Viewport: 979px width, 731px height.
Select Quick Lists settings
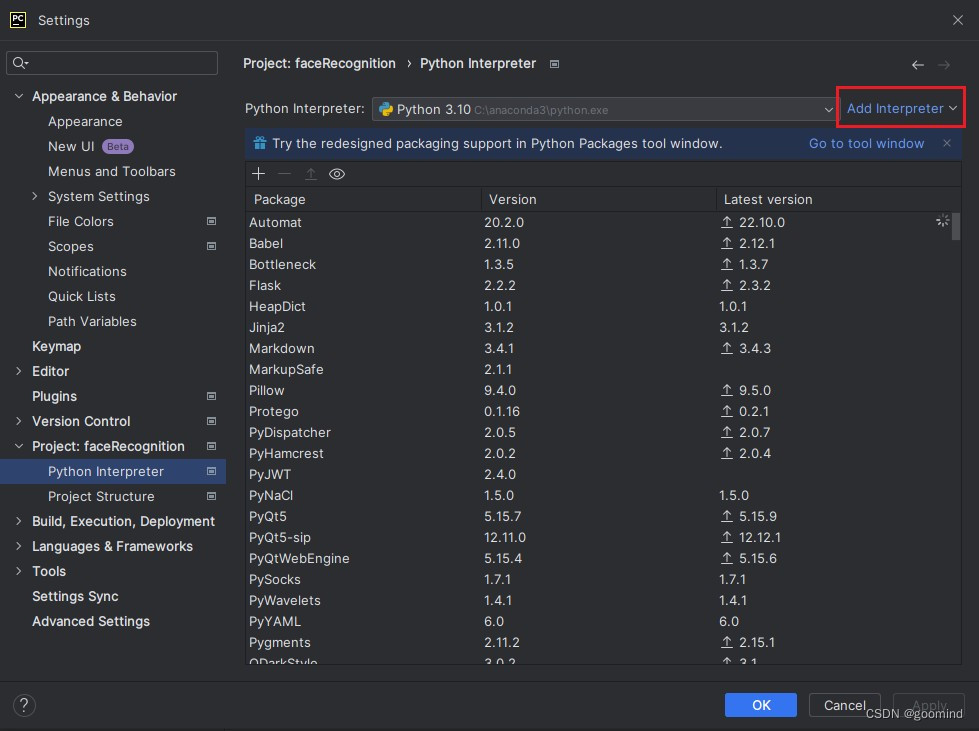click(x=82, y=296)
